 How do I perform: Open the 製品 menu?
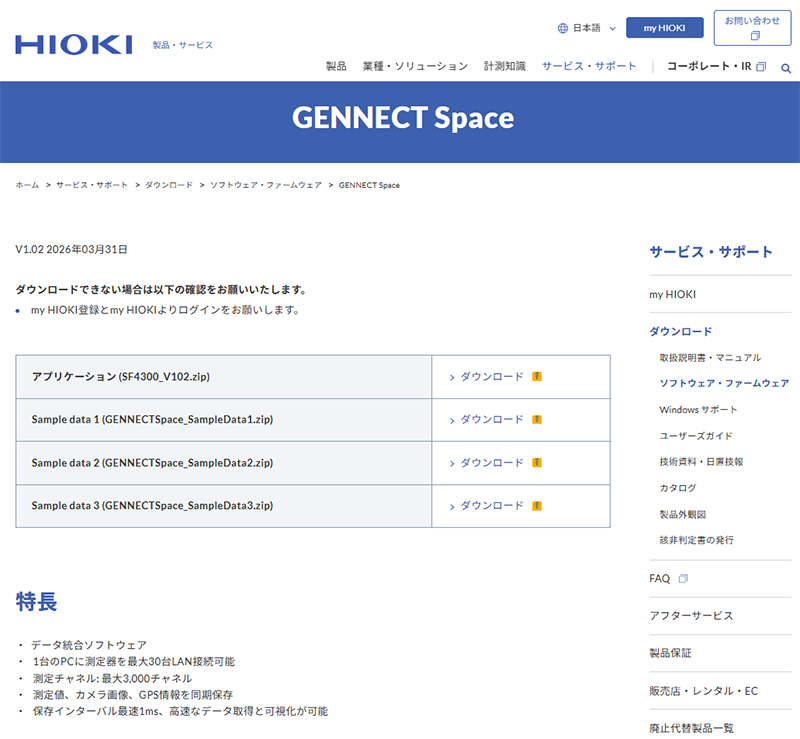[336, 66]
